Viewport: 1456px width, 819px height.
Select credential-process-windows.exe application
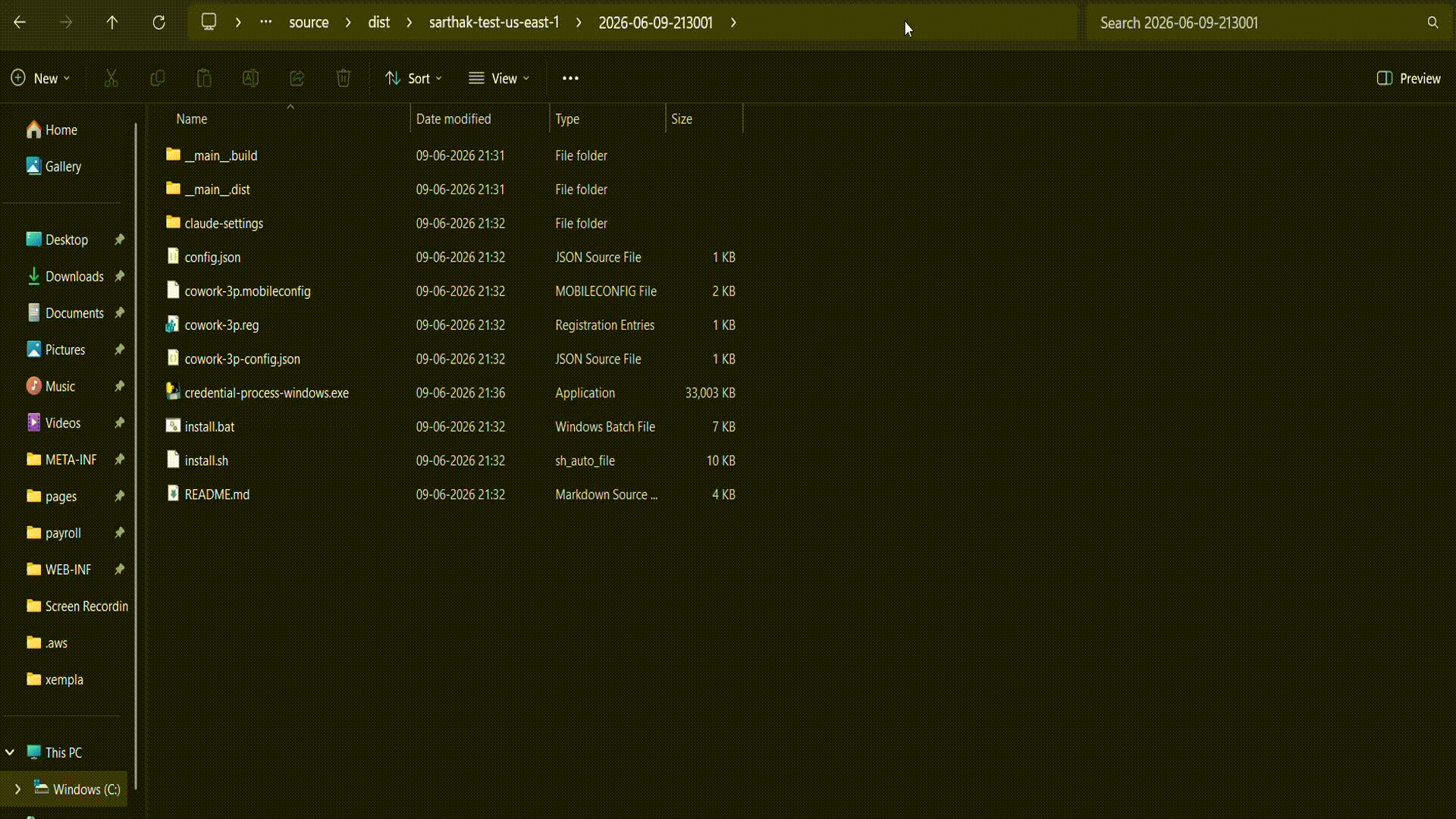click(266, 393)
